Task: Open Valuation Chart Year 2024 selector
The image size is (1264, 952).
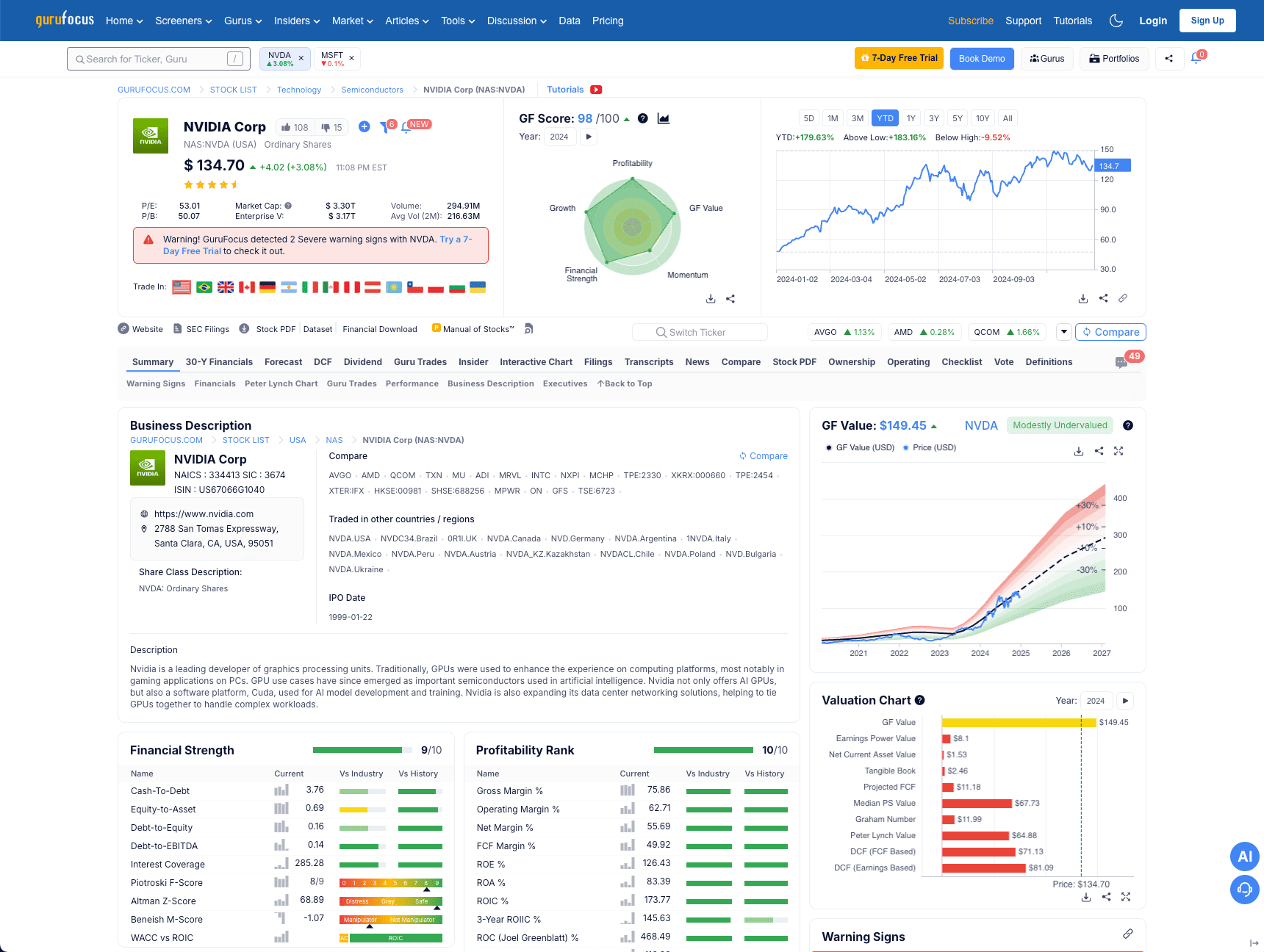Action: (1096, 701)
